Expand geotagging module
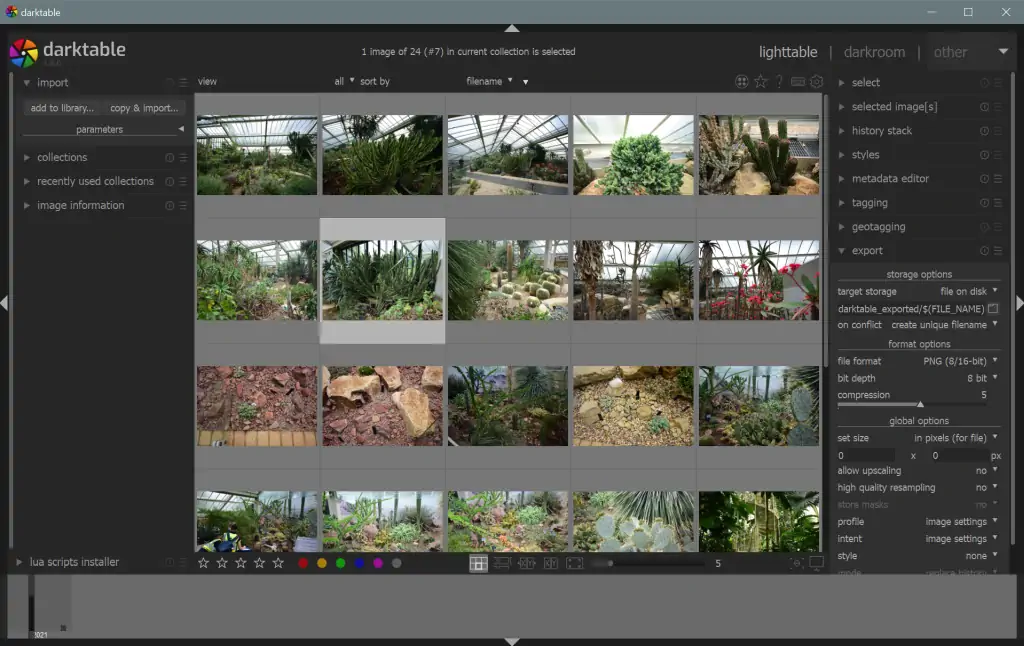Screen dimensions: 1024x646 tap(842, 227)
